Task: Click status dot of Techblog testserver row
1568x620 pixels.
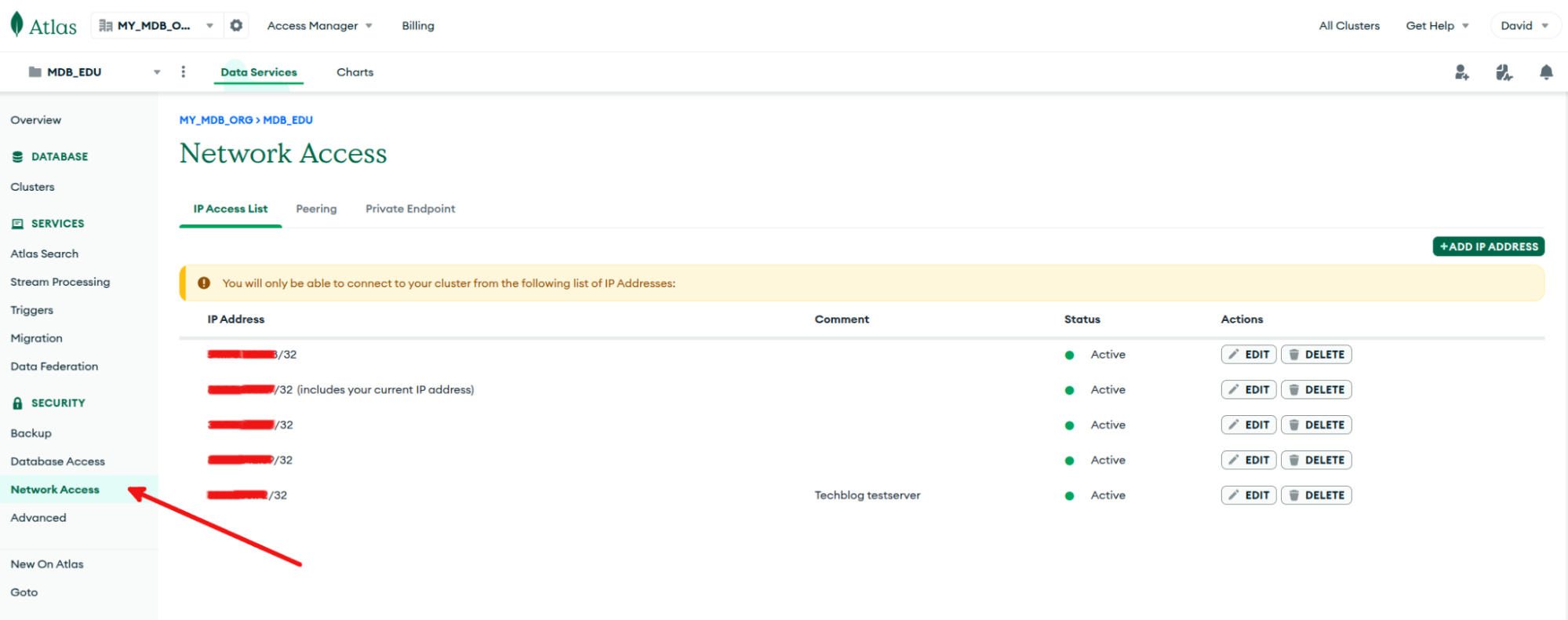Action: click(x=1069, y=496)
